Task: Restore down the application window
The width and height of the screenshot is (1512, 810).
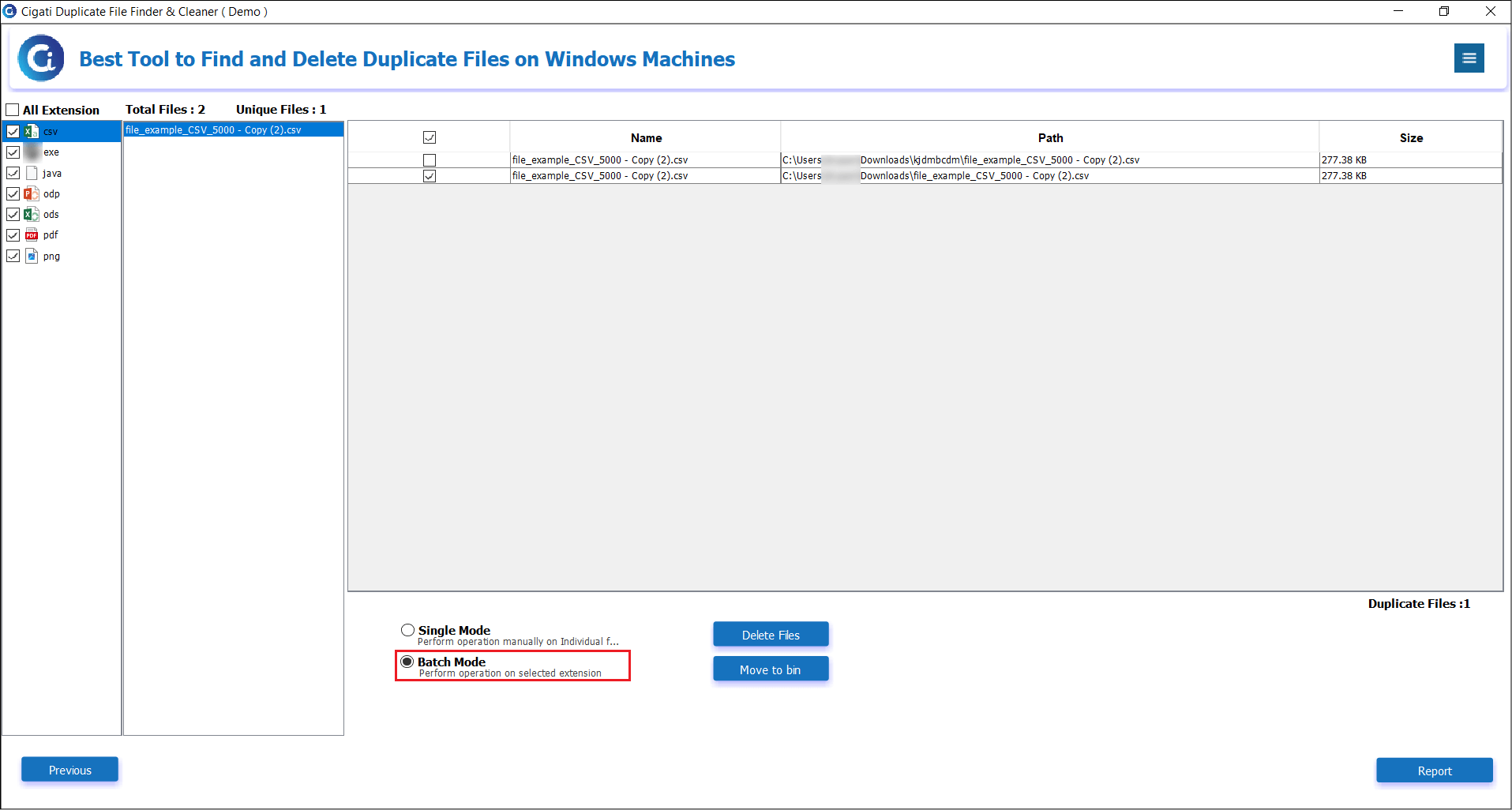Action: [1444, 11]
